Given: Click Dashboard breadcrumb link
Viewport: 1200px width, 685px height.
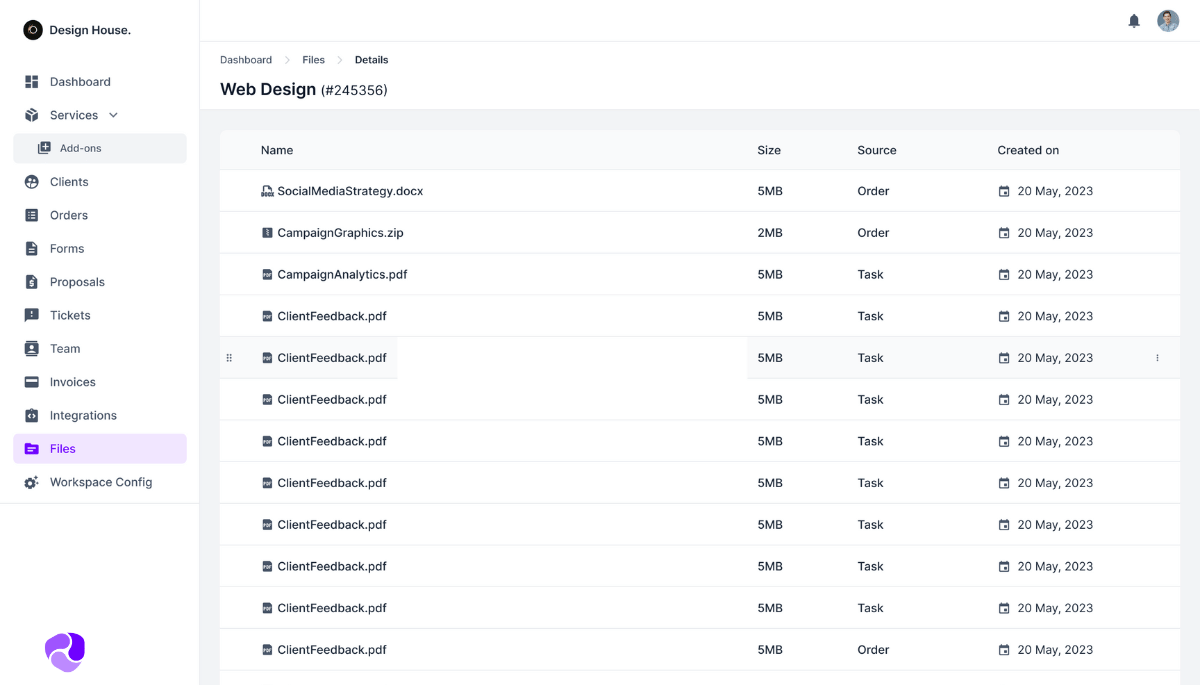Looking at the screenshot, I should pos(246,60).
